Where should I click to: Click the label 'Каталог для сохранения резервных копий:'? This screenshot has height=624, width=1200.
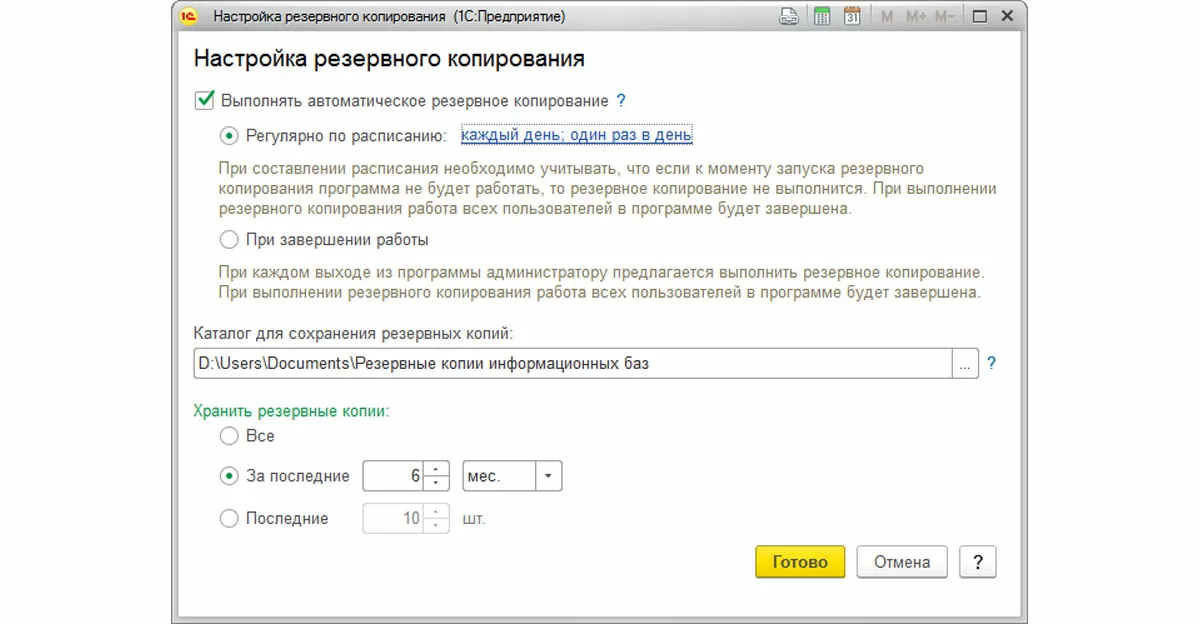pyautogui.click(x=353, y=332)
